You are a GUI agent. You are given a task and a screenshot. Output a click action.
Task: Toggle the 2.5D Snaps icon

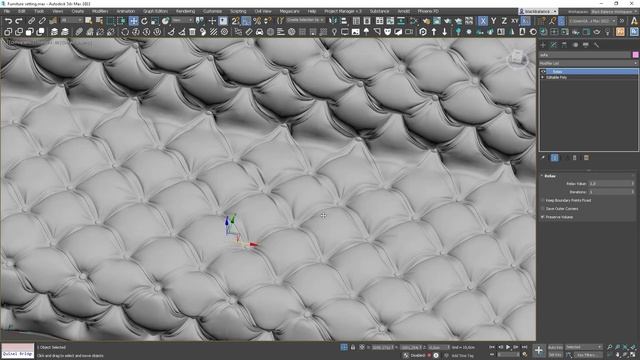tap(236, 21)
